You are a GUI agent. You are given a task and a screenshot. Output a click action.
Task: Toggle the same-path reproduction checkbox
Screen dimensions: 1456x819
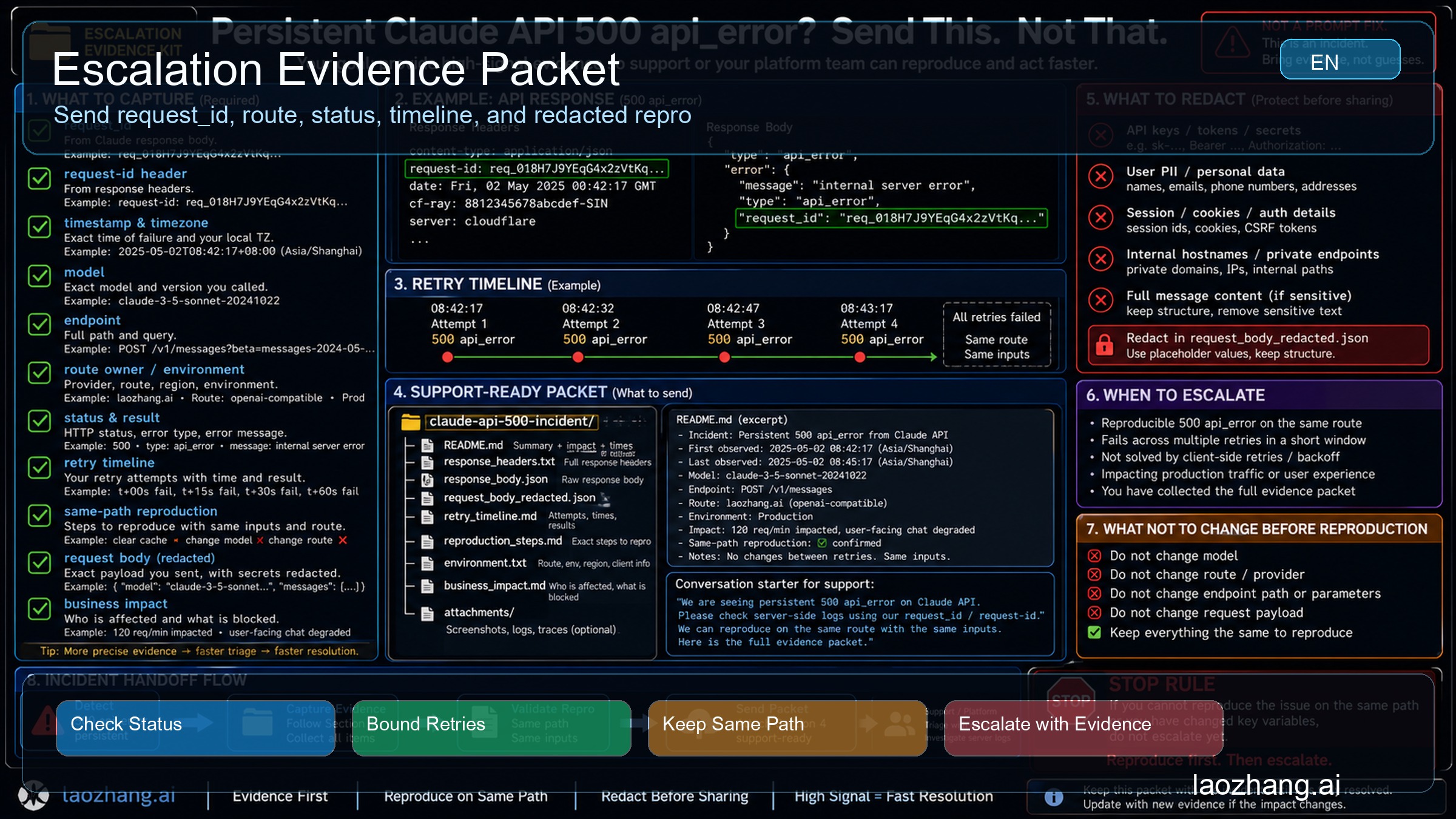[39, 516]
